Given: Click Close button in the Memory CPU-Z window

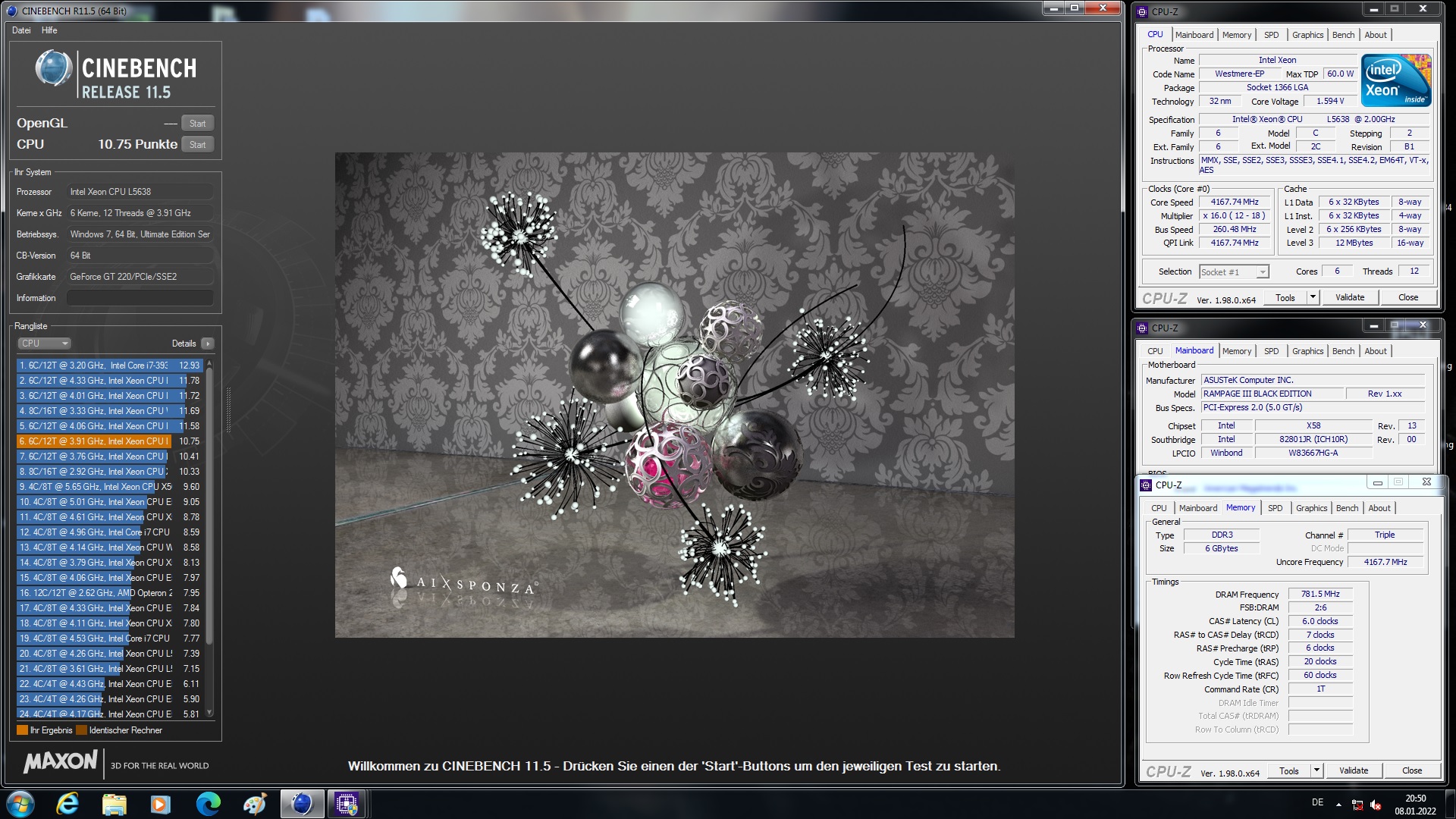Looking at the screenshot, I should click(x=1411, y=771).
